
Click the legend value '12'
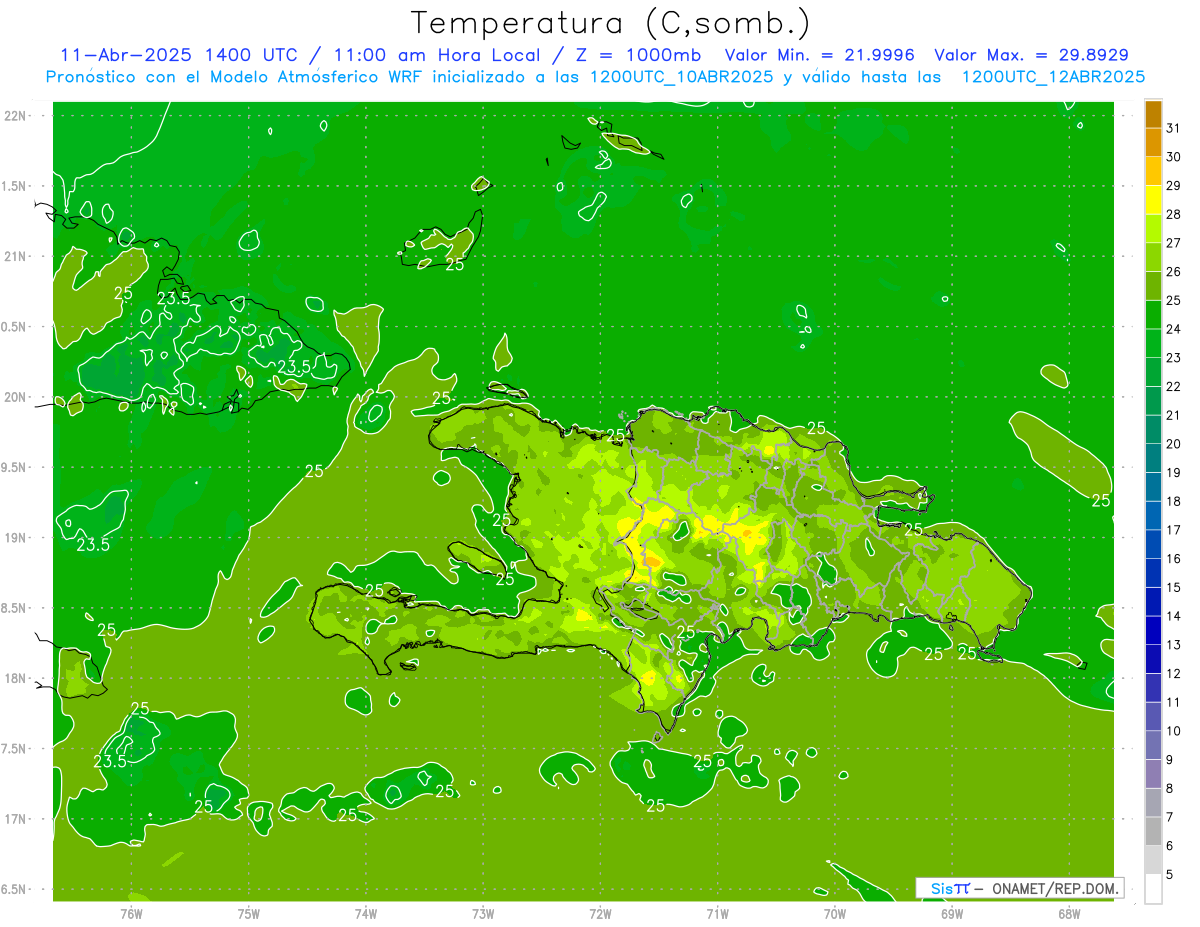(x=1174, y=674)
